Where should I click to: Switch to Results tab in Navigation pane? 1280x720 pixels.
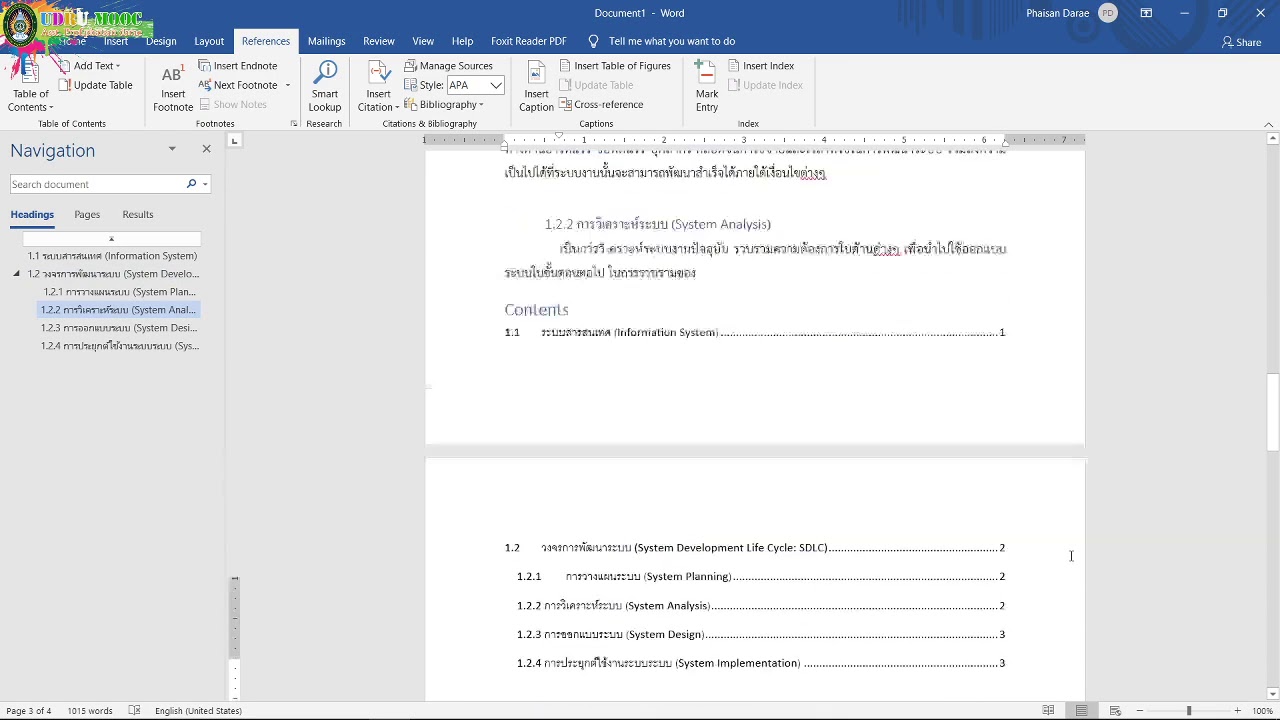point(138,214)
